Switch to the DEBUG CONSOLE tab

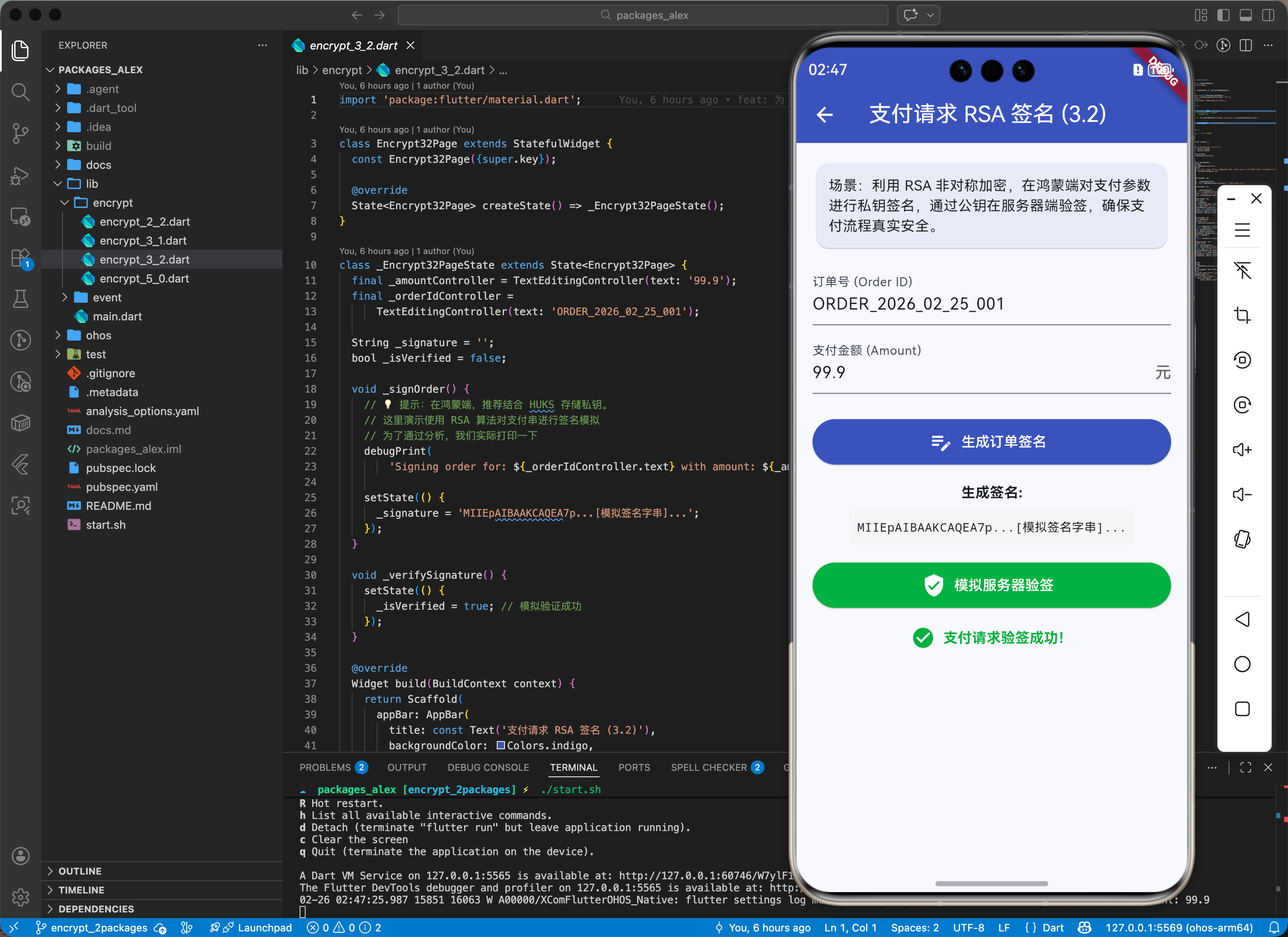pos(488,768)
